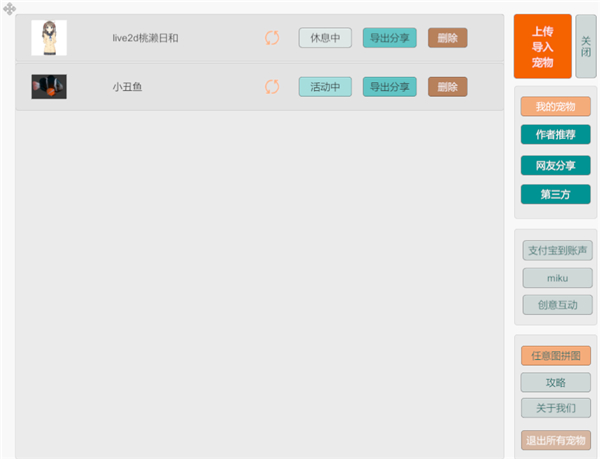Click 退出所有宠物 to exit all pets

(x=557, y=440)
